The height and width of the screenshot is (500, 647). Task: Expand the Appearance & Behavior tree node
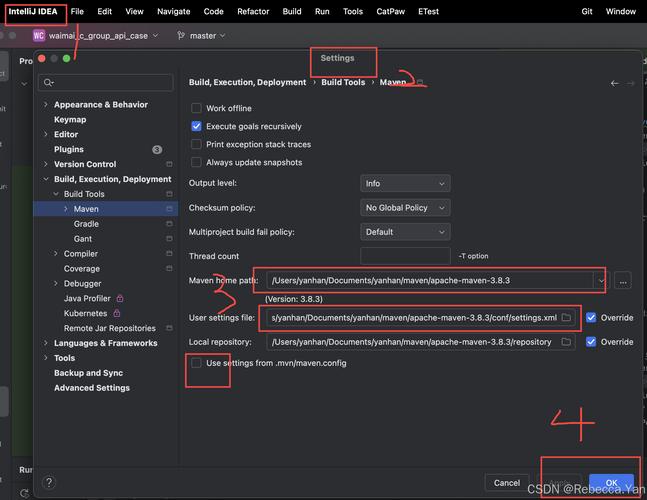[45, 105]
